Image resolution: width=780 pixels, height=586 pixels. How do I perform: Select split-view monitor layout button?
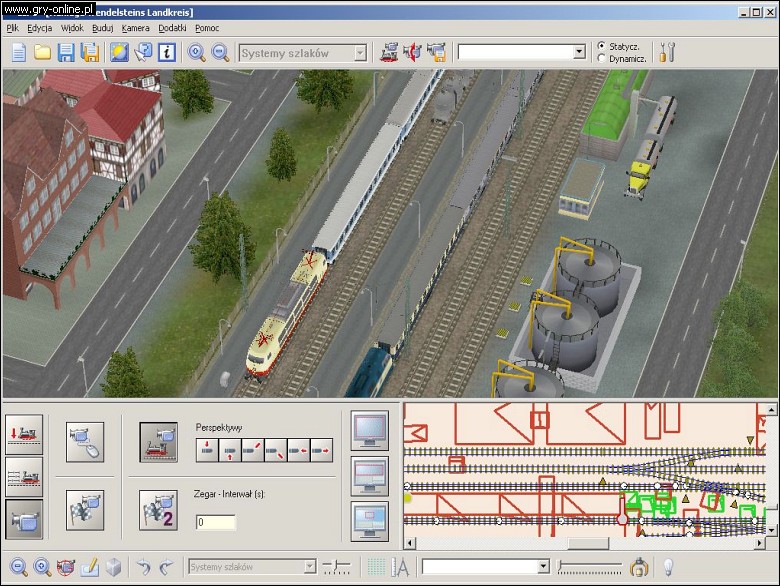pyautogui.click(x=369, y=476)
